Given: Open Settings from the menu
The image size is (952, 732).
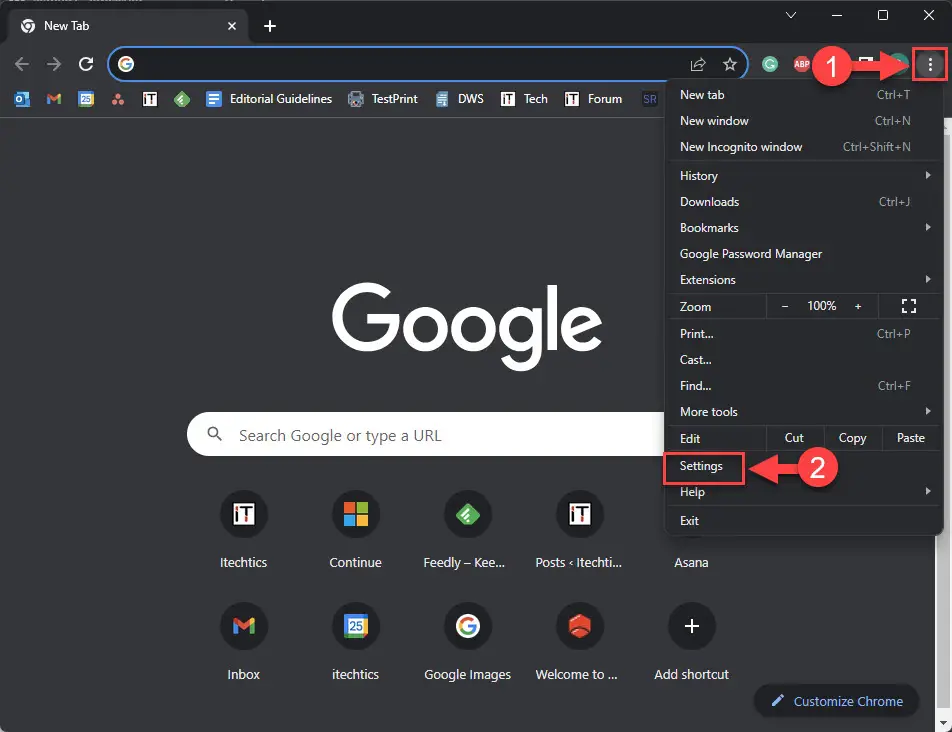Looking at the screenshot, I should pyautogui.click(x=805, y=466).
